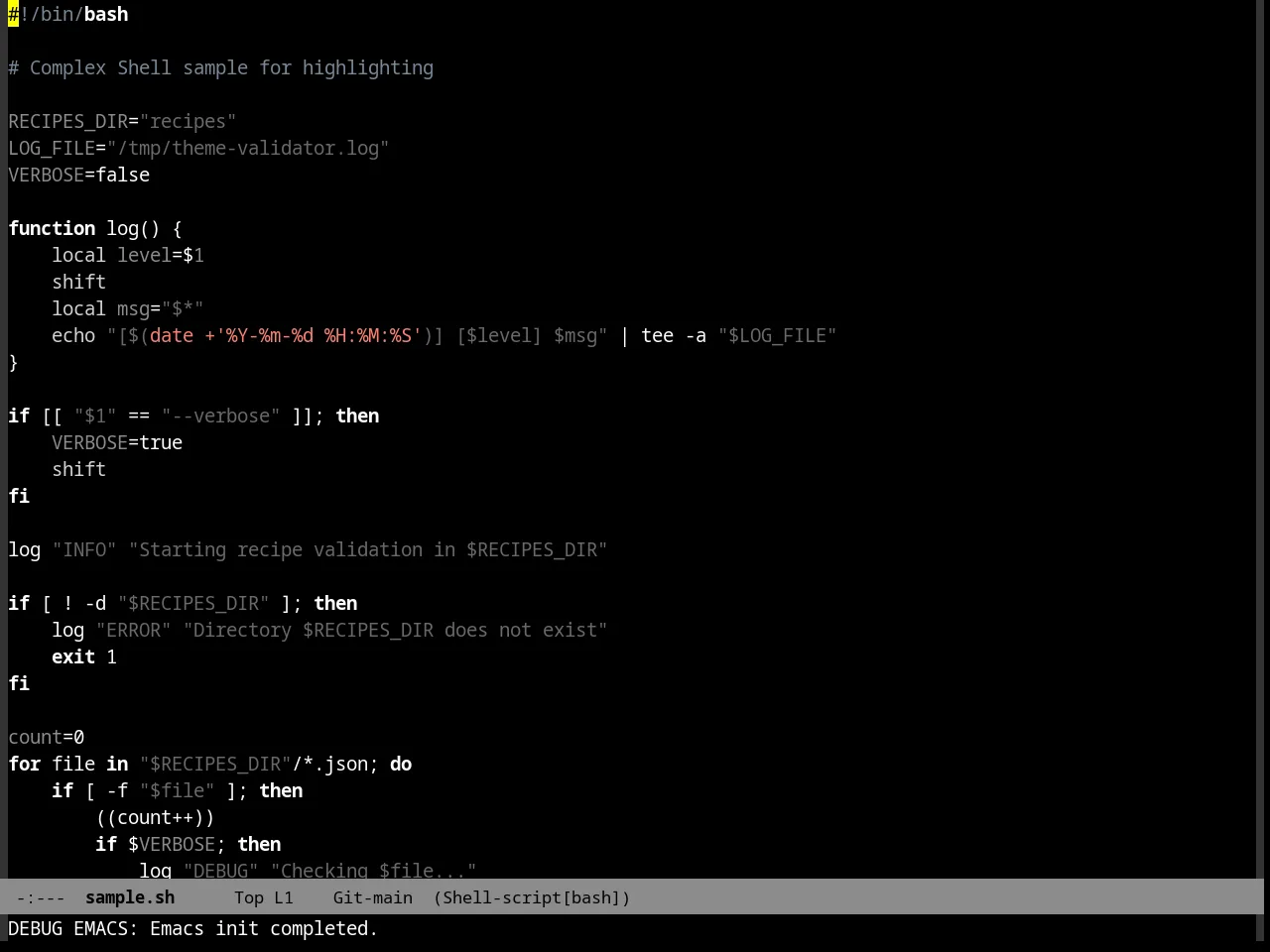Viewport: 1270px width, 952px height.
Task: Click the sample.sh buffer name in mode line
Action: (x=130, y=897)
